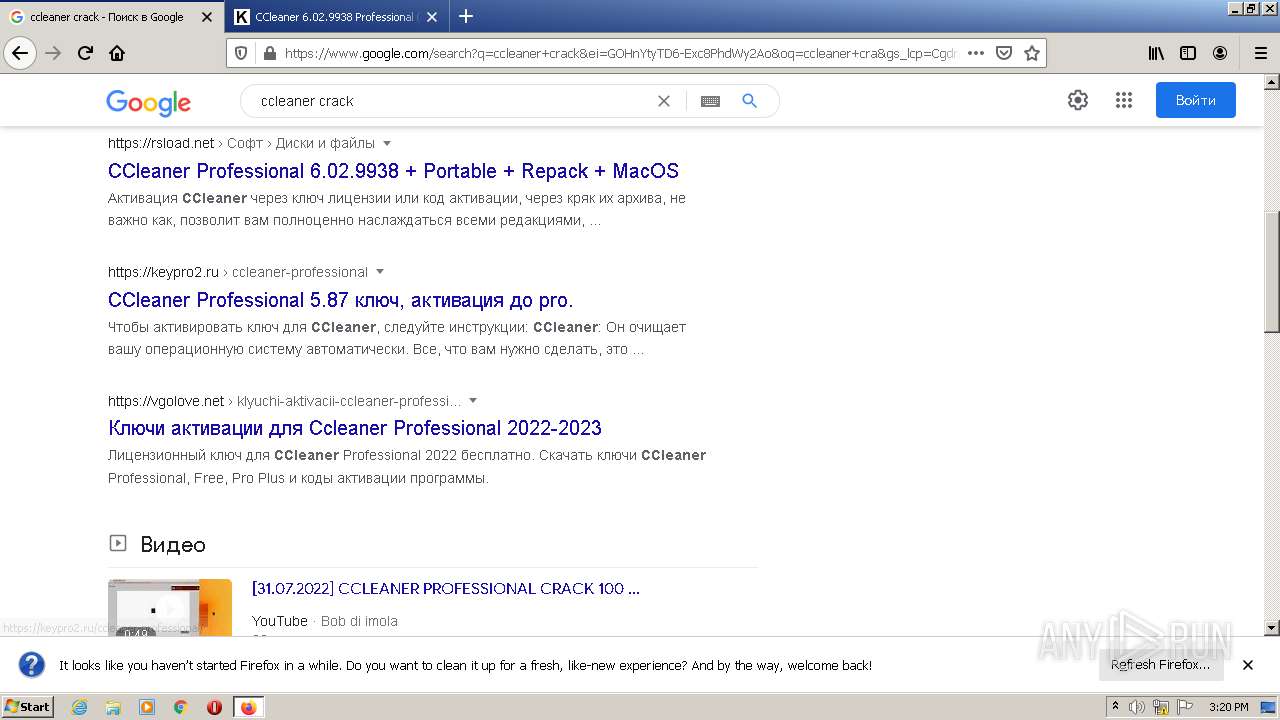Clear the Google search box text

663,101
